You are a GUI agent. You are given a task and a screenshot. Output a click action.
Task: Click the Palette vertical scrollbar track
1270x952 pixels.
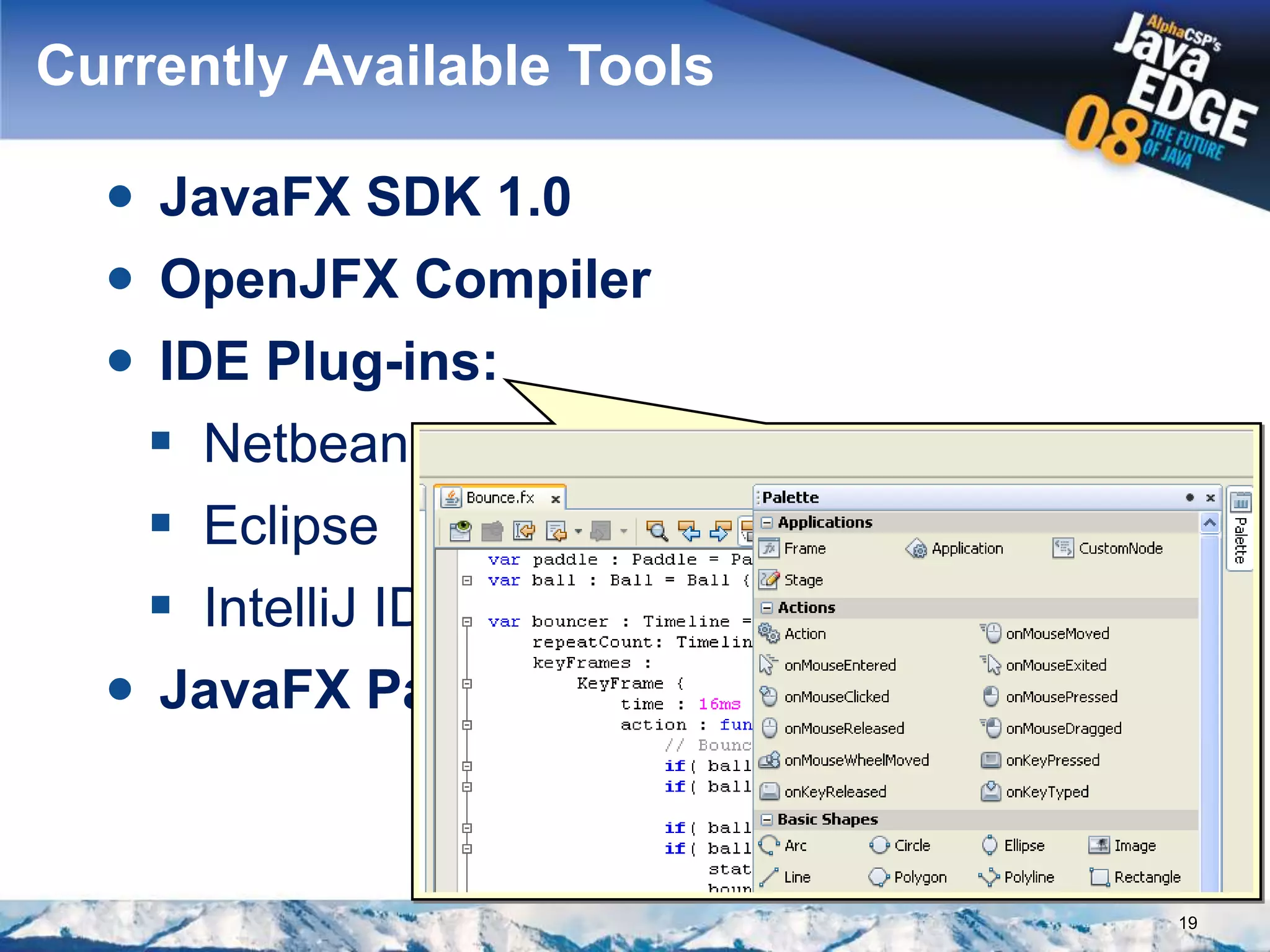(x=1210, y=713)
